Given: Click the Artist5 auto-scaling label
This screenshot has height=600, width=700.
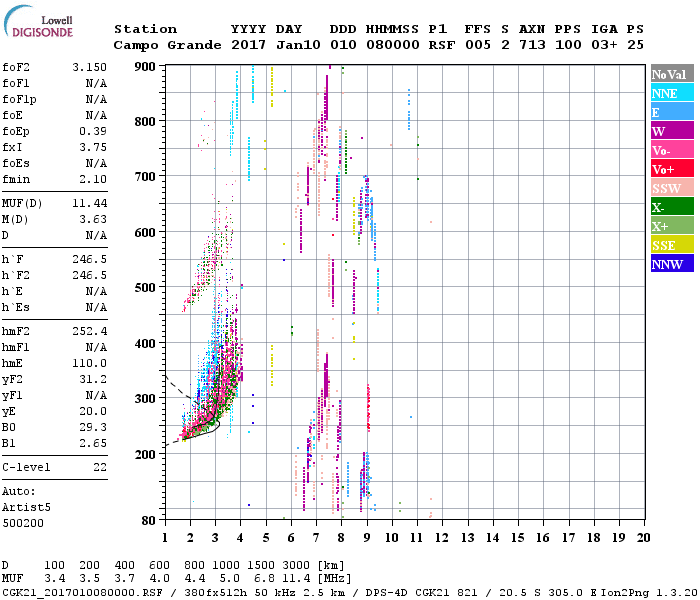Looking at the screenshot, I should (x=26, y=508).
